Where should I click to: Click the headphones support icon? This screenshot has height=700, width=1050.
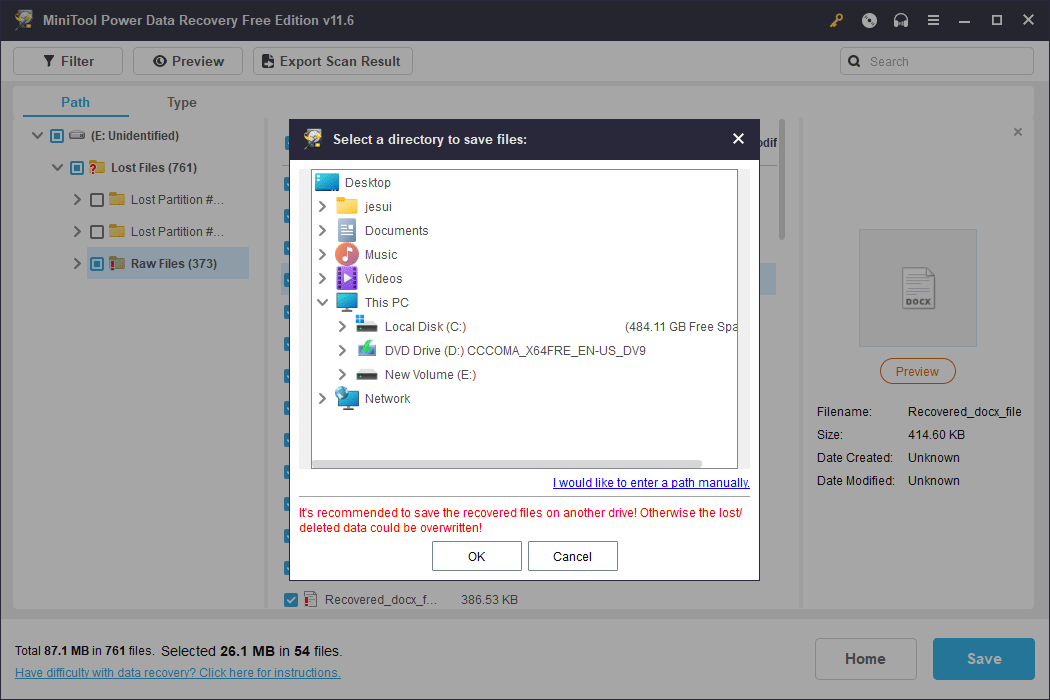coord(900,20)
